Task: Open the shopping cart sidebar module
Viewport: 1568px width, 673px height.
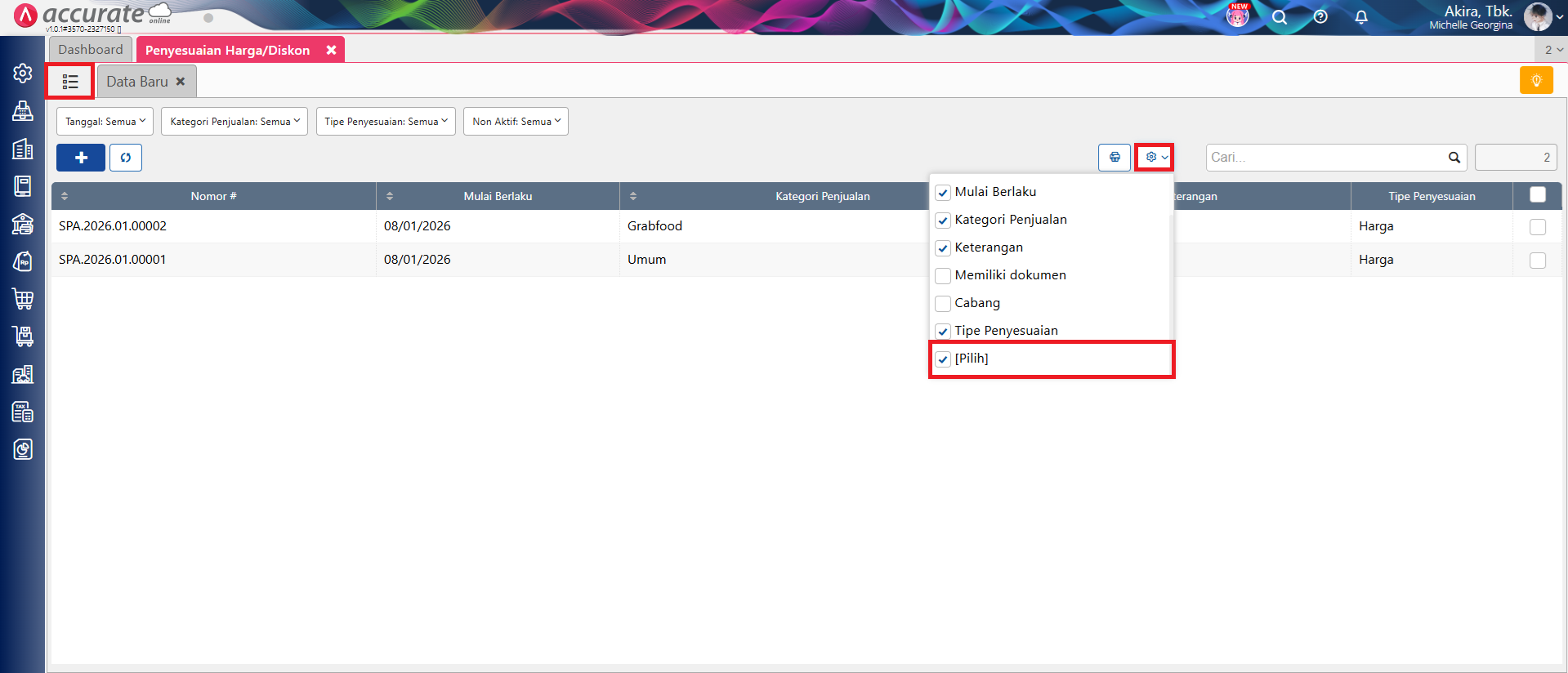Action: point(23,299)
